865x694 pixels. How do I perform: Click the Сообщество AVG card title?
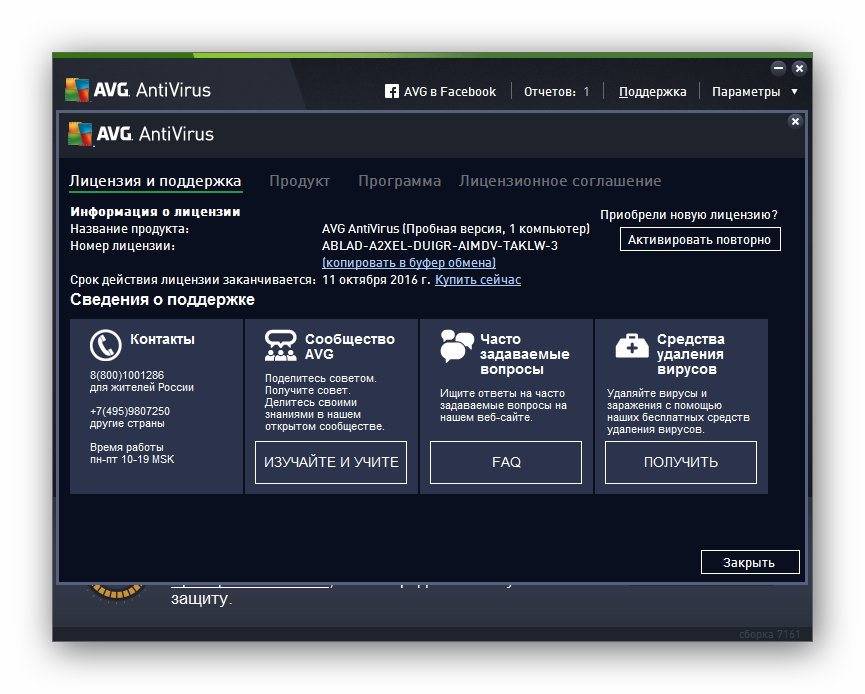pyautogui.click(x=350, y=346)
